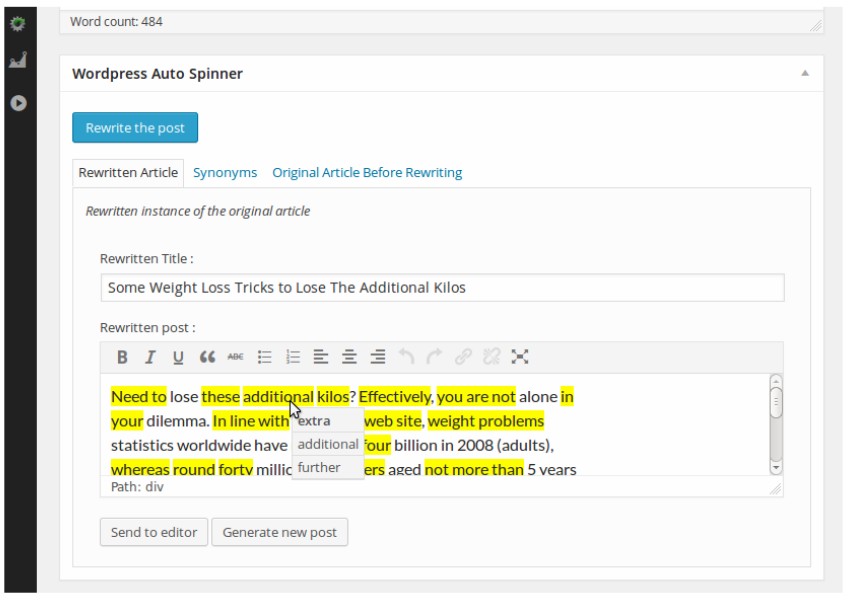Collapse the Wordpress Auto Spinner panel

(x=805, y=73)
